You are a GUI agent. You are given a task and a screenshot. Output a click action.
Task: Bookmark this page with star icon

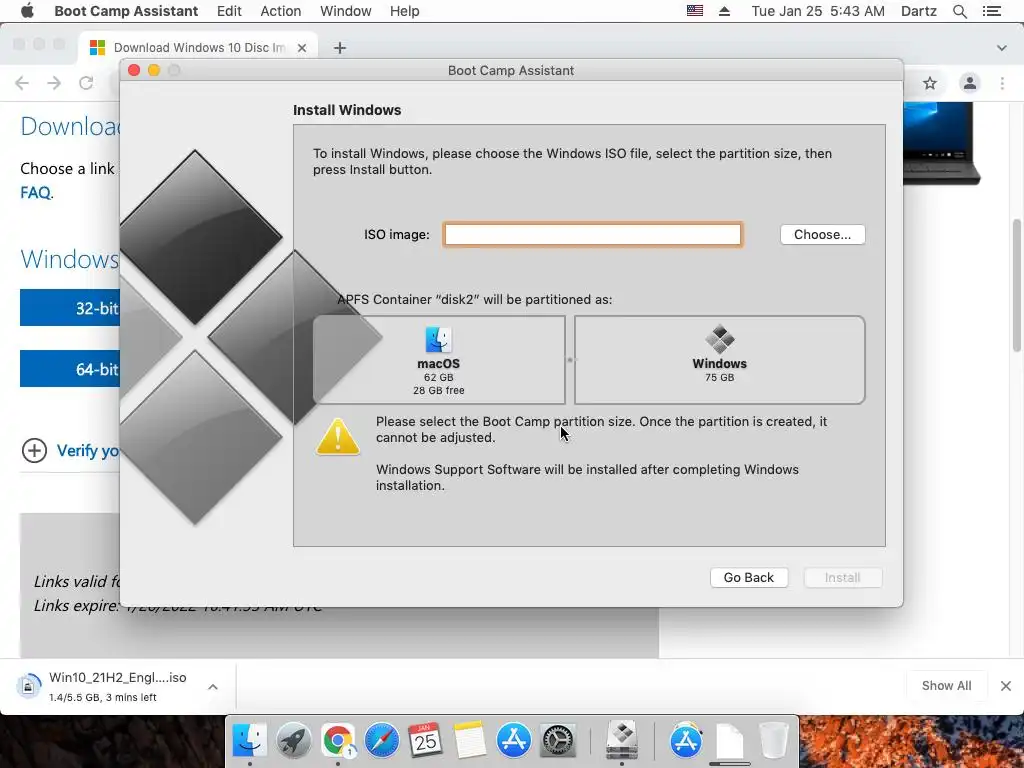930,83
